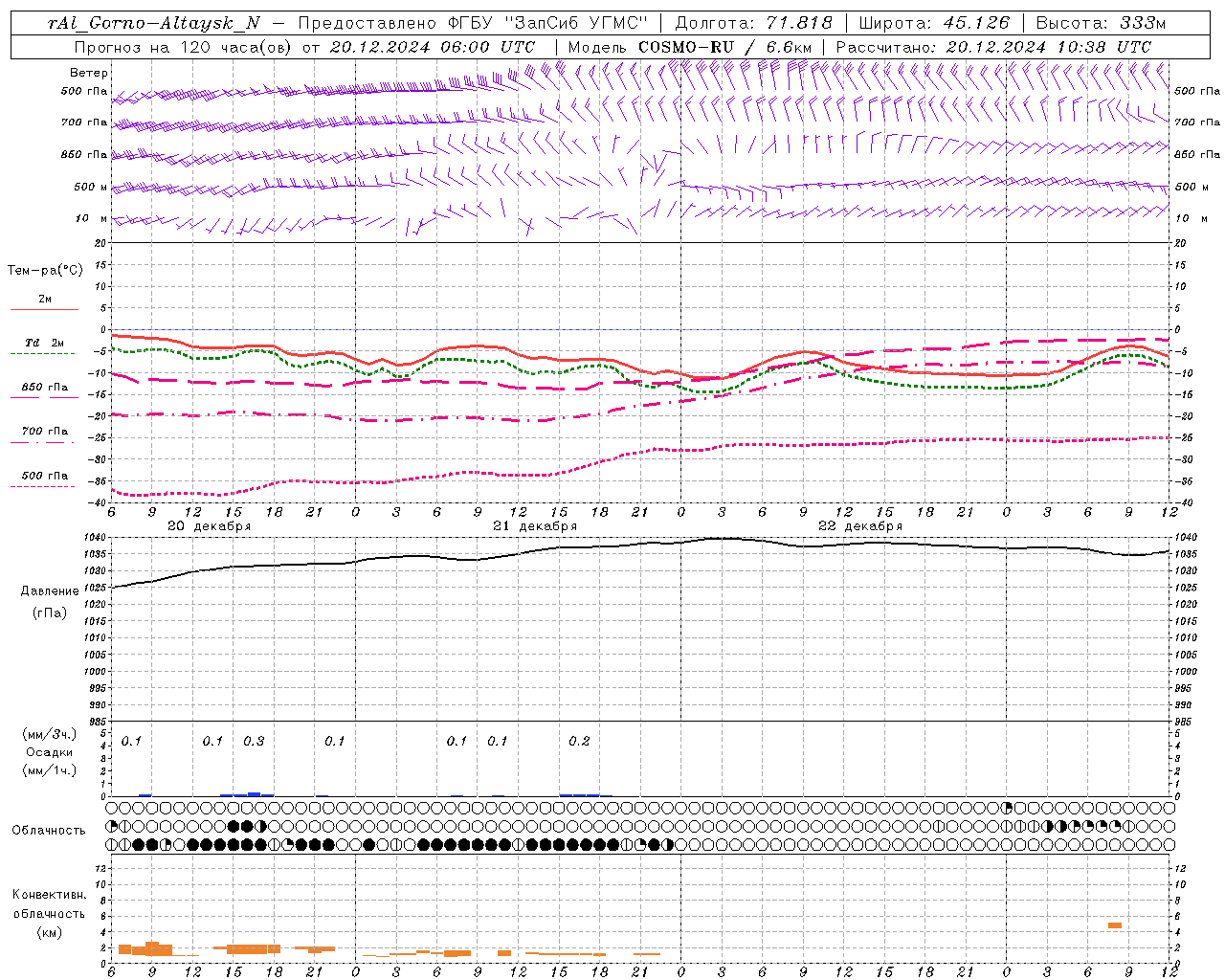The height and width of the screenshot is (980, 1225).
Task: Click the '21 декабря' date label
Action: point(535,526)
